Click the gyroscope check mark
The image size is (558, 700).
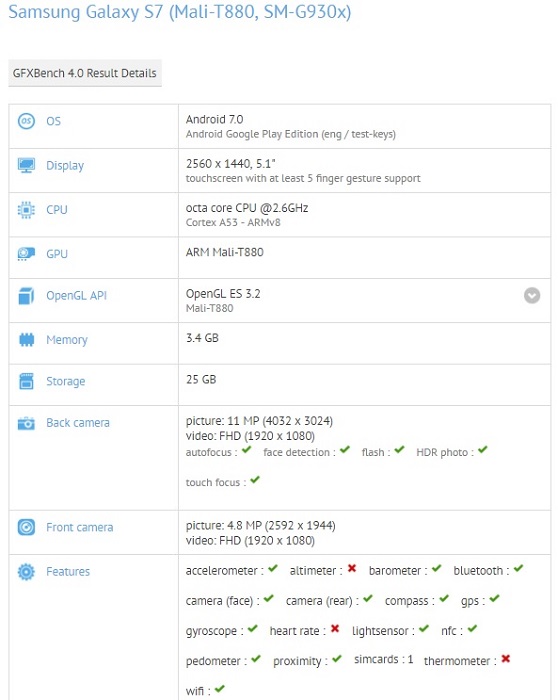pyautogui.click(x=253, y=629)
